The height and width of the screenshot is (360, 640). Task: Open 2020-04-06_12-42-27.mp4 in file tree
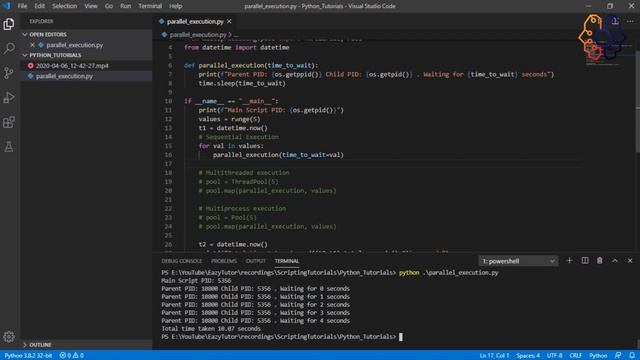click(x=72, y=66)
